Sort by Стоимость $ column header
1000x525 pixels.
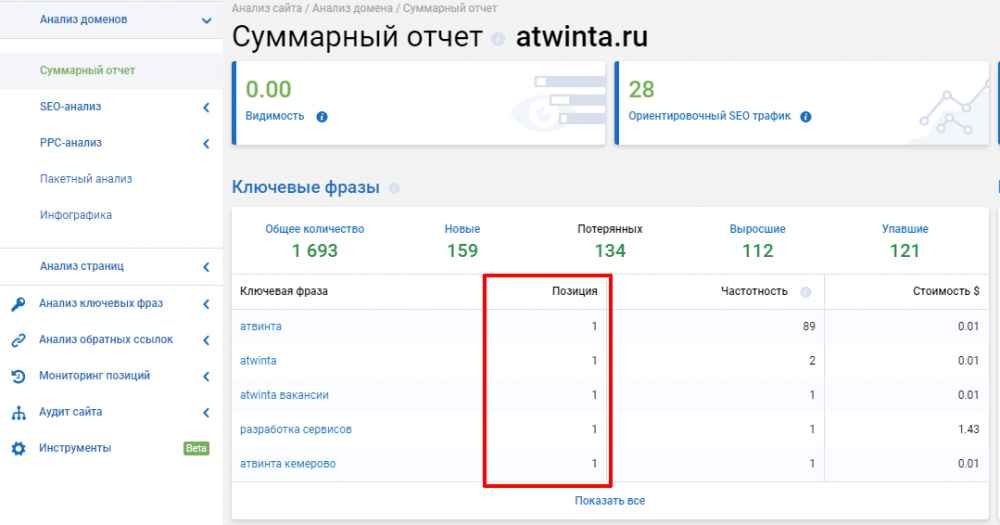click(946, 291)
